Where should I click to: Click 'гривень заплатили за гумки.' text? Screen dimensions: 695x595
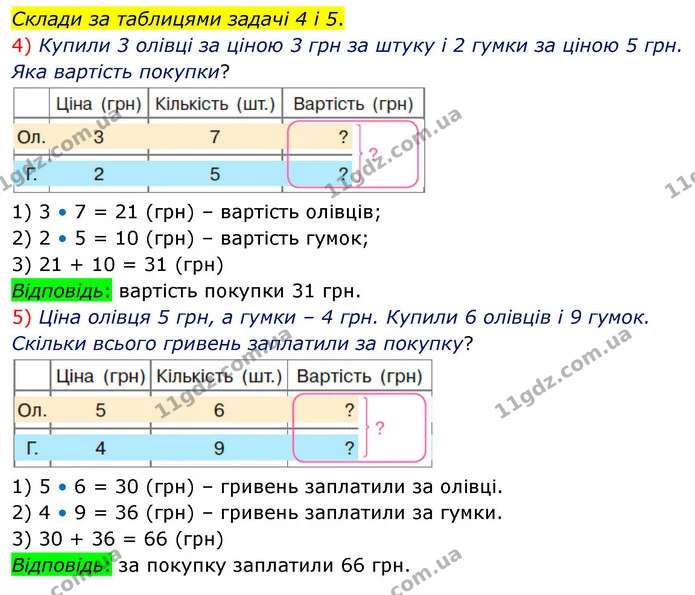pyautogui.click(x=362, y=513)
